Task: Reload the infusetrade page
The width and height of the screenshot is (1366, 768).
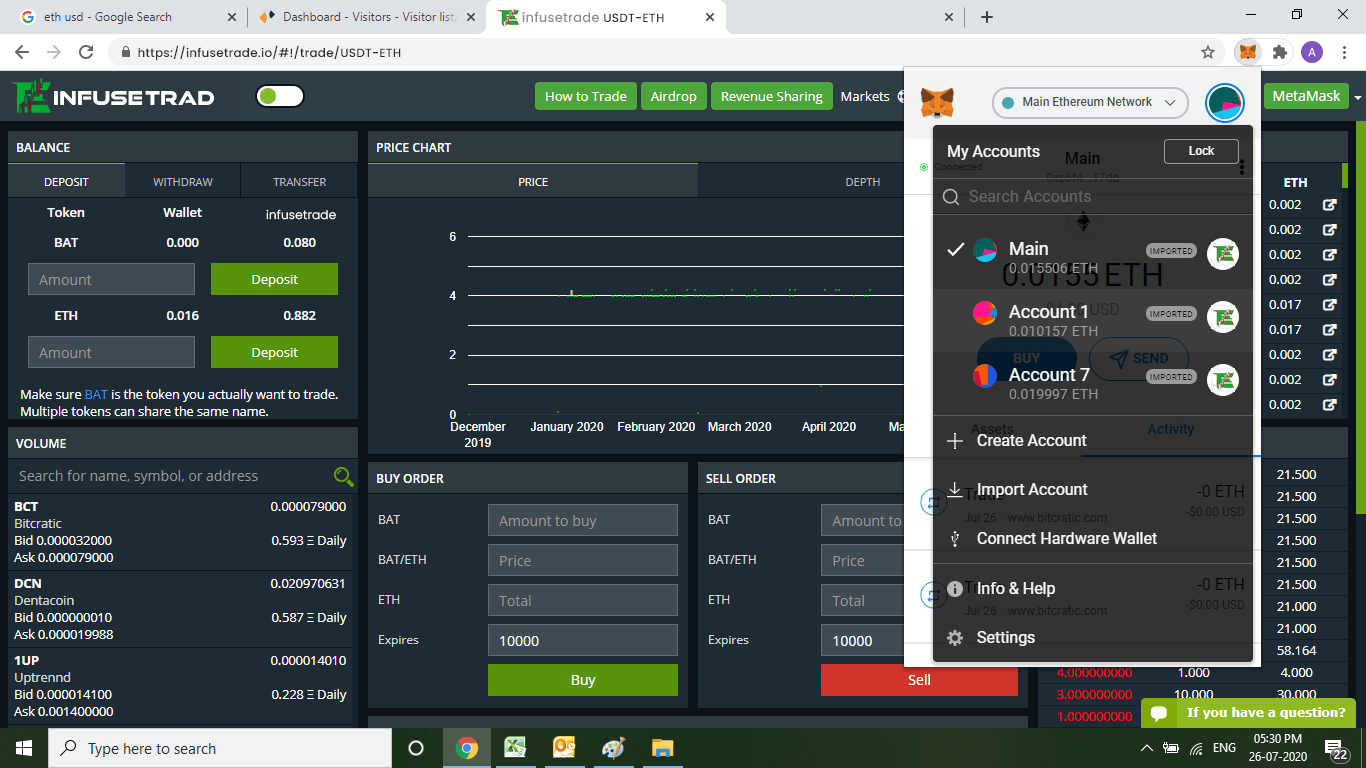Action: [86, 52]
